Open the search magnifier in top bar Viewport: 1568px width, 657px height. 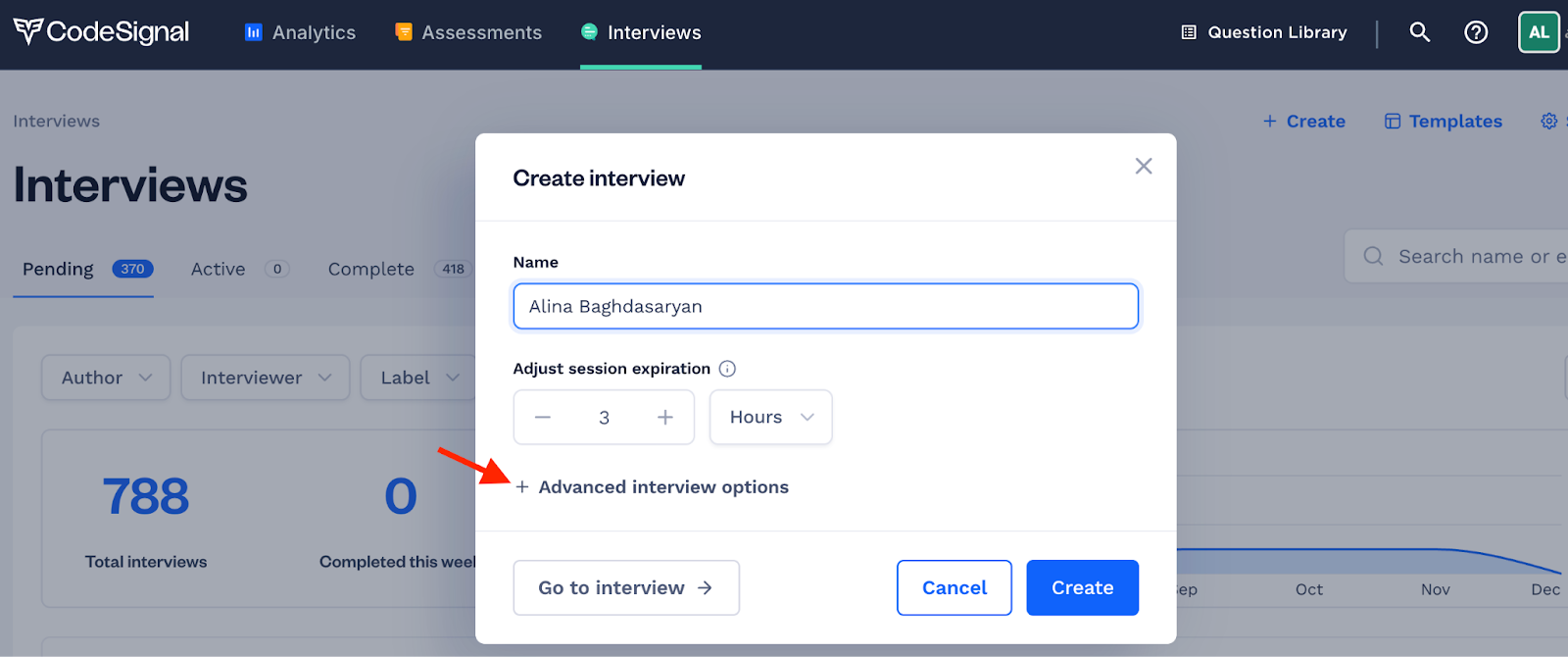[x=1419, y=32]
